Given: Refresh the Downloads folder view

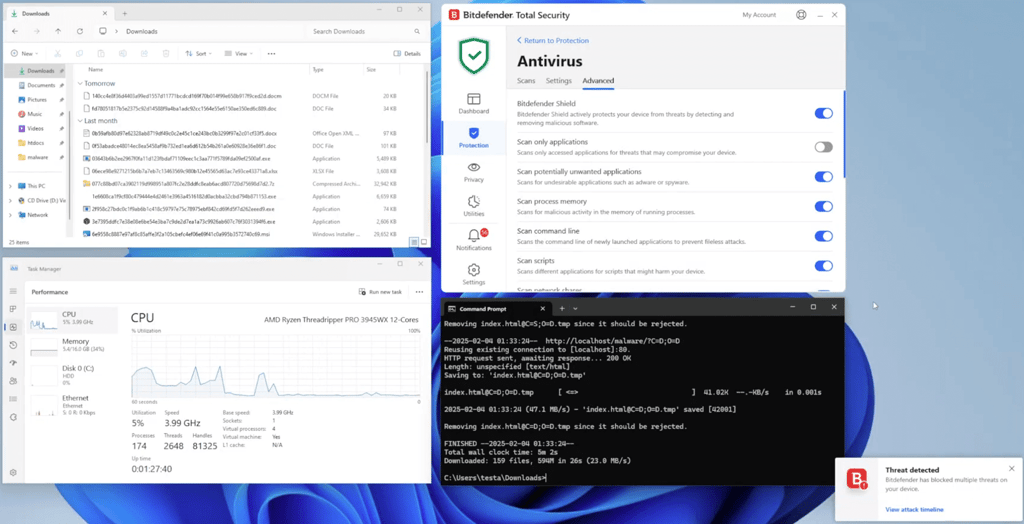Looking at the screenshot, I should click(x=80, y=31).
